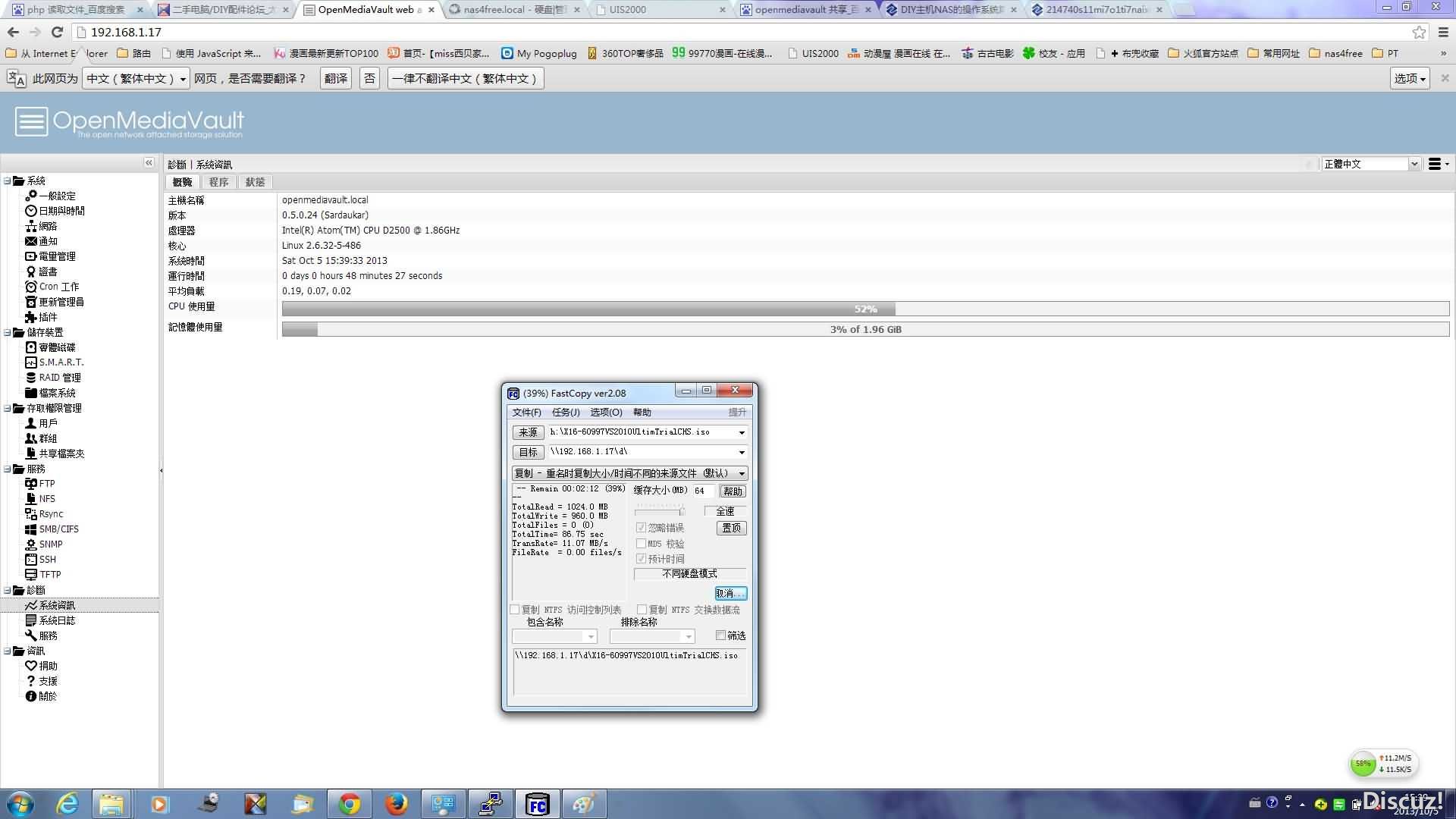Open 證書 certificates ribbon icon item
Screen dimensions: 1456x819
[x=41, y=271]
